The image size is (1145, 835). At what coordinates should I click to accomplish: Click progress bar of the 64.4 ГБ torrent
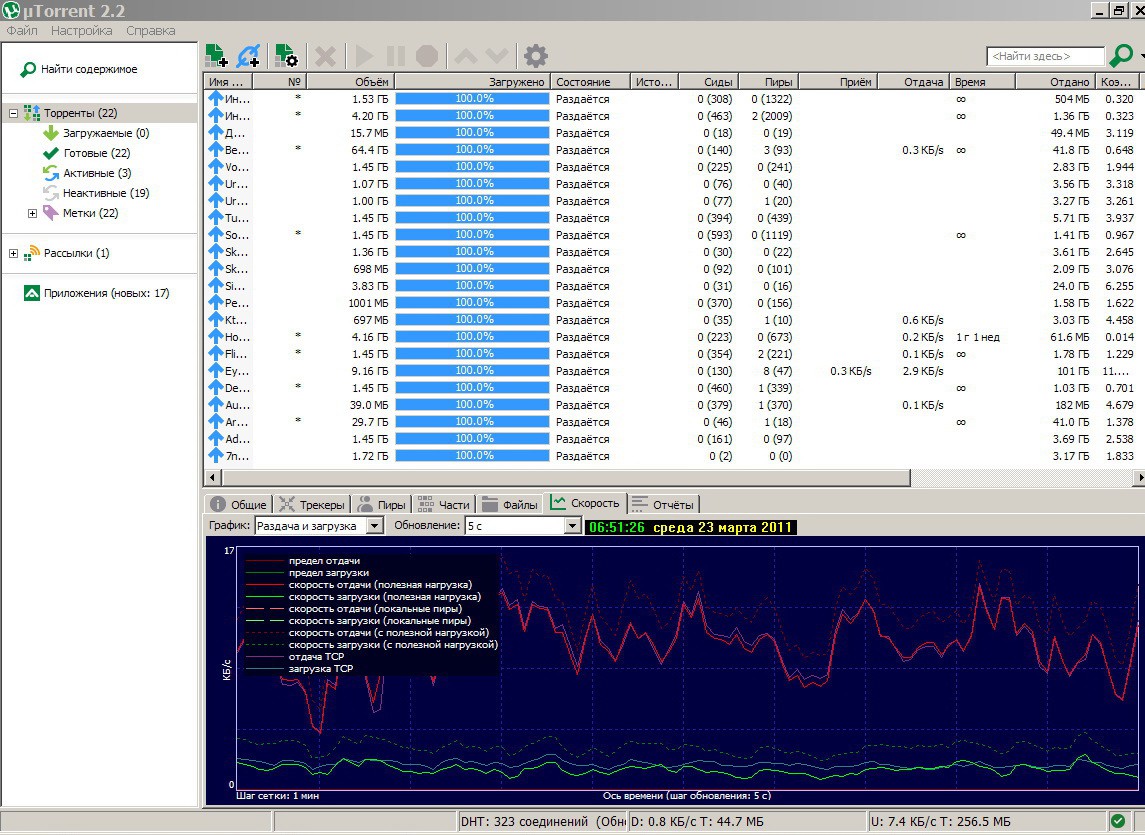(472, 150)
